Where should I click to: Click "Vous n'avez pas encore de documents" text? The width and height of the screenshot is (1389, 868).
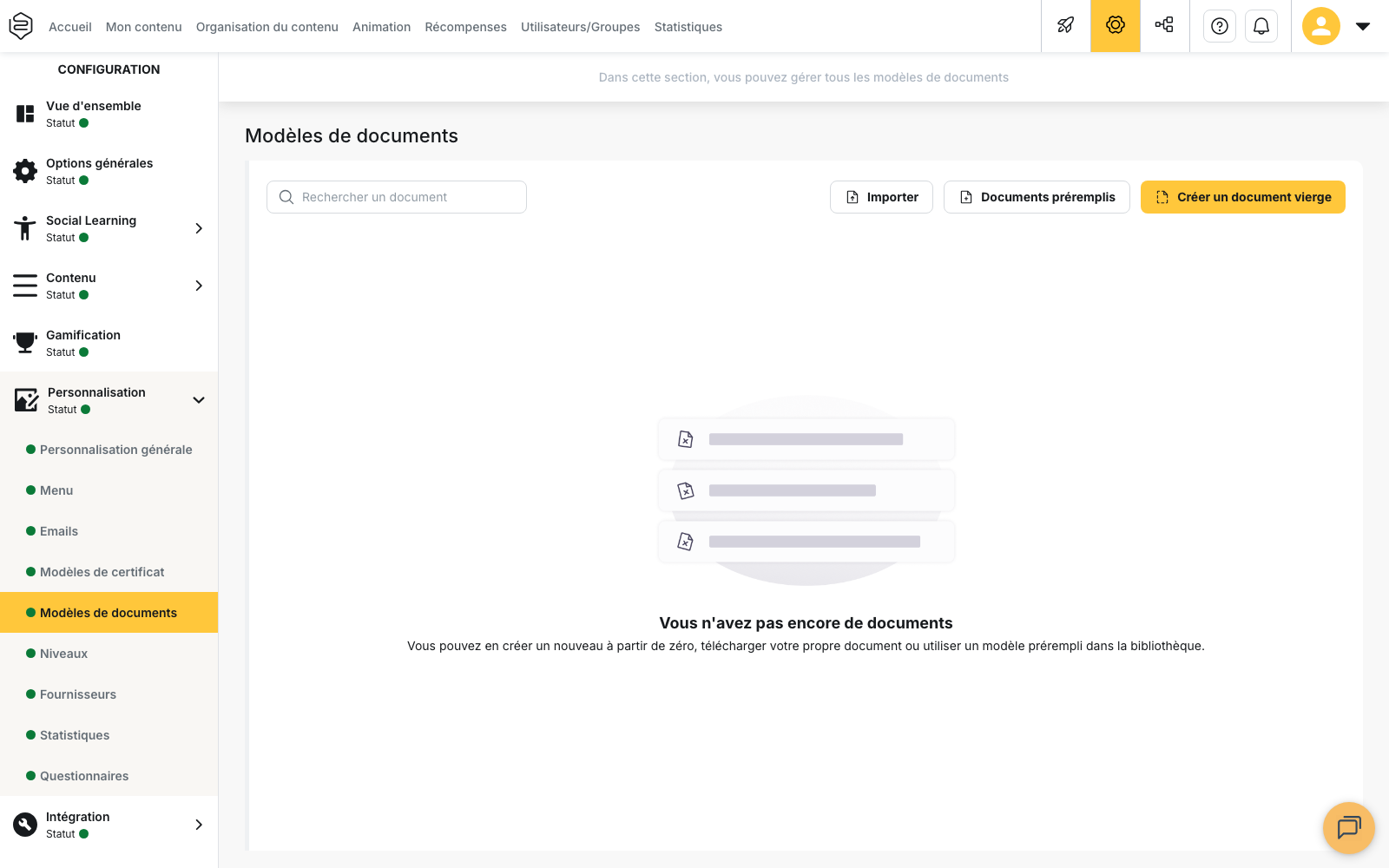click(x=806, y=623)
